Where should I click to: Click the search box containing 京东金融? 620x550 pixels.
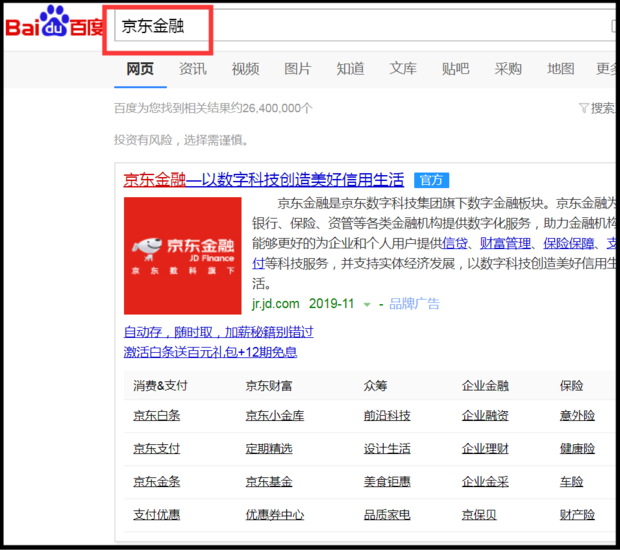click(364, 25)
